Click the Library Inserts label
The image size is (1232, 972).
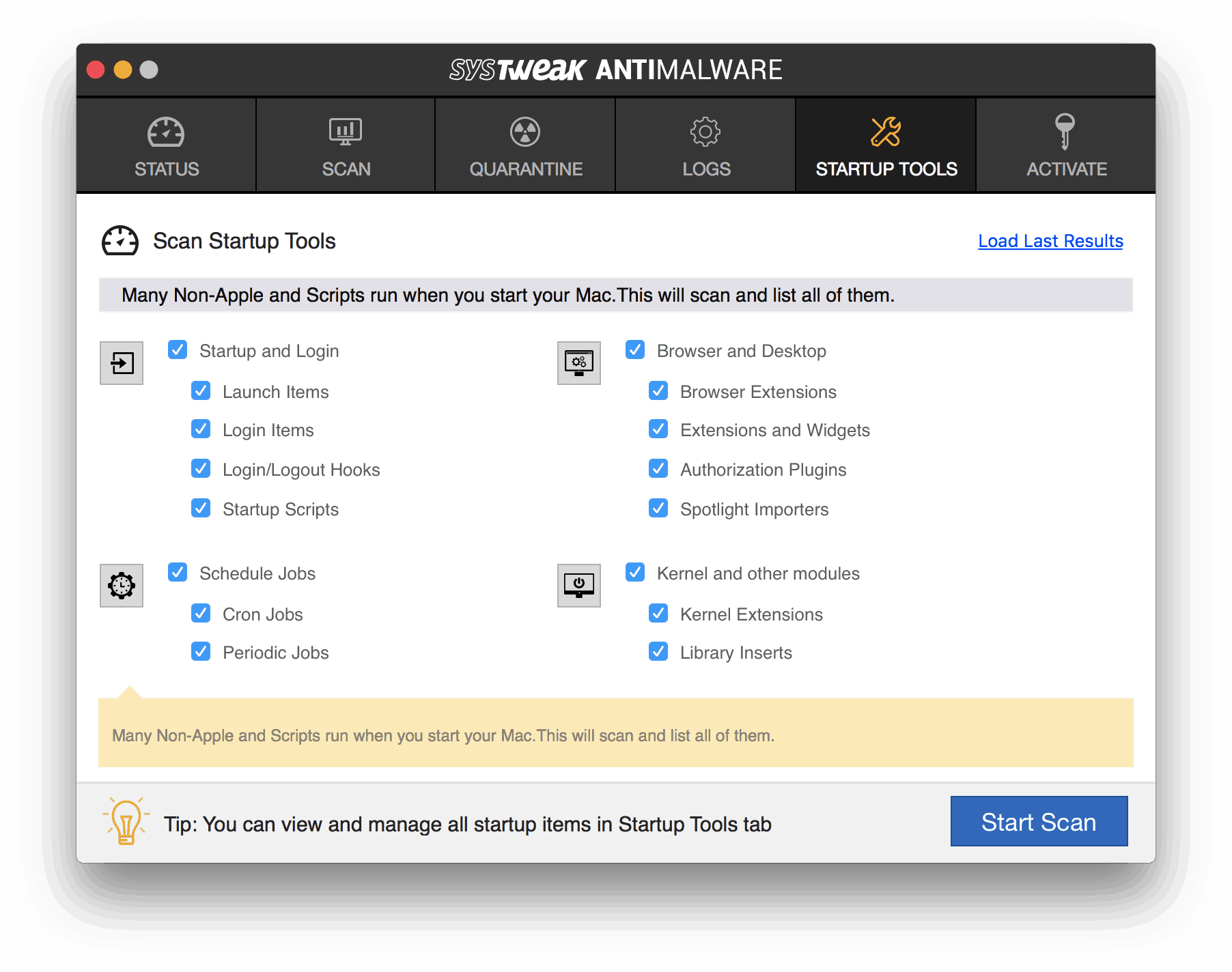click(x=736, y=653)
